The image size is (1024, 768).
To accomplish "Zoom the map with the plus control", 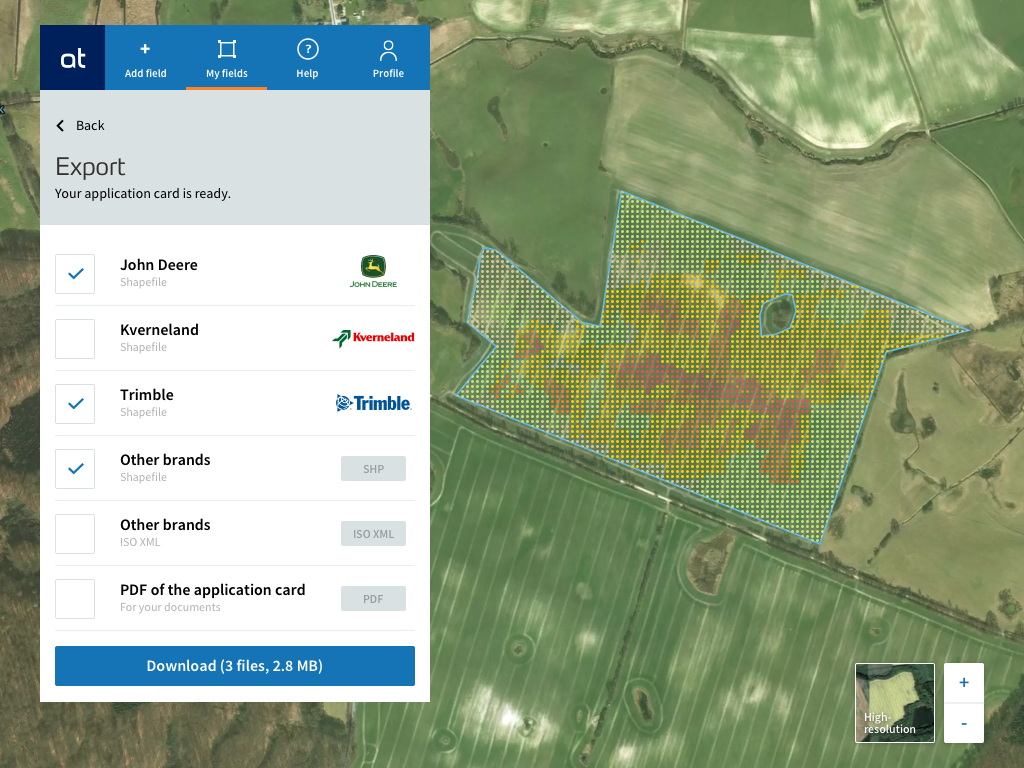I will pyautogui.click(x=963, y=682).
